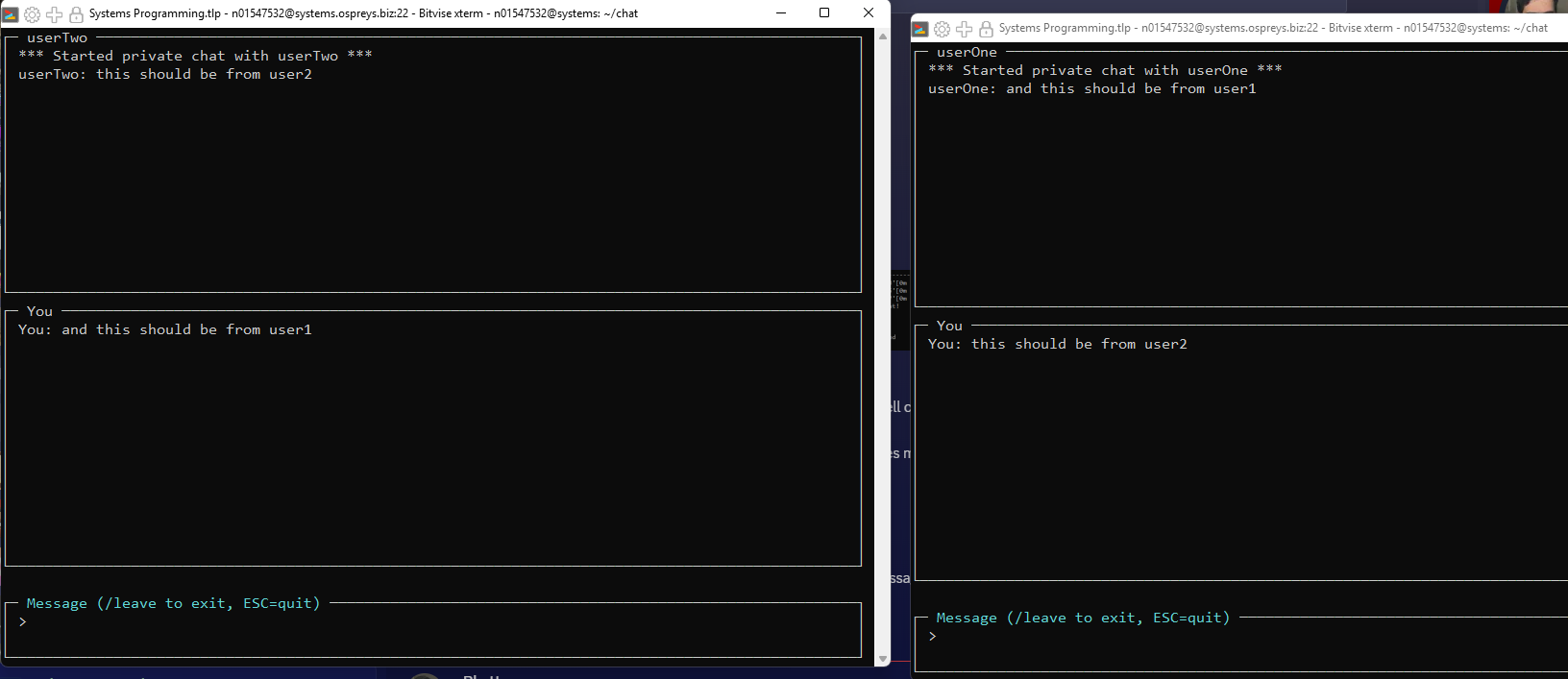Click the plus icon in left terminal title bar
Image resolution: width=1568 pixels, height=679 pixels.
tap(54, 14)
